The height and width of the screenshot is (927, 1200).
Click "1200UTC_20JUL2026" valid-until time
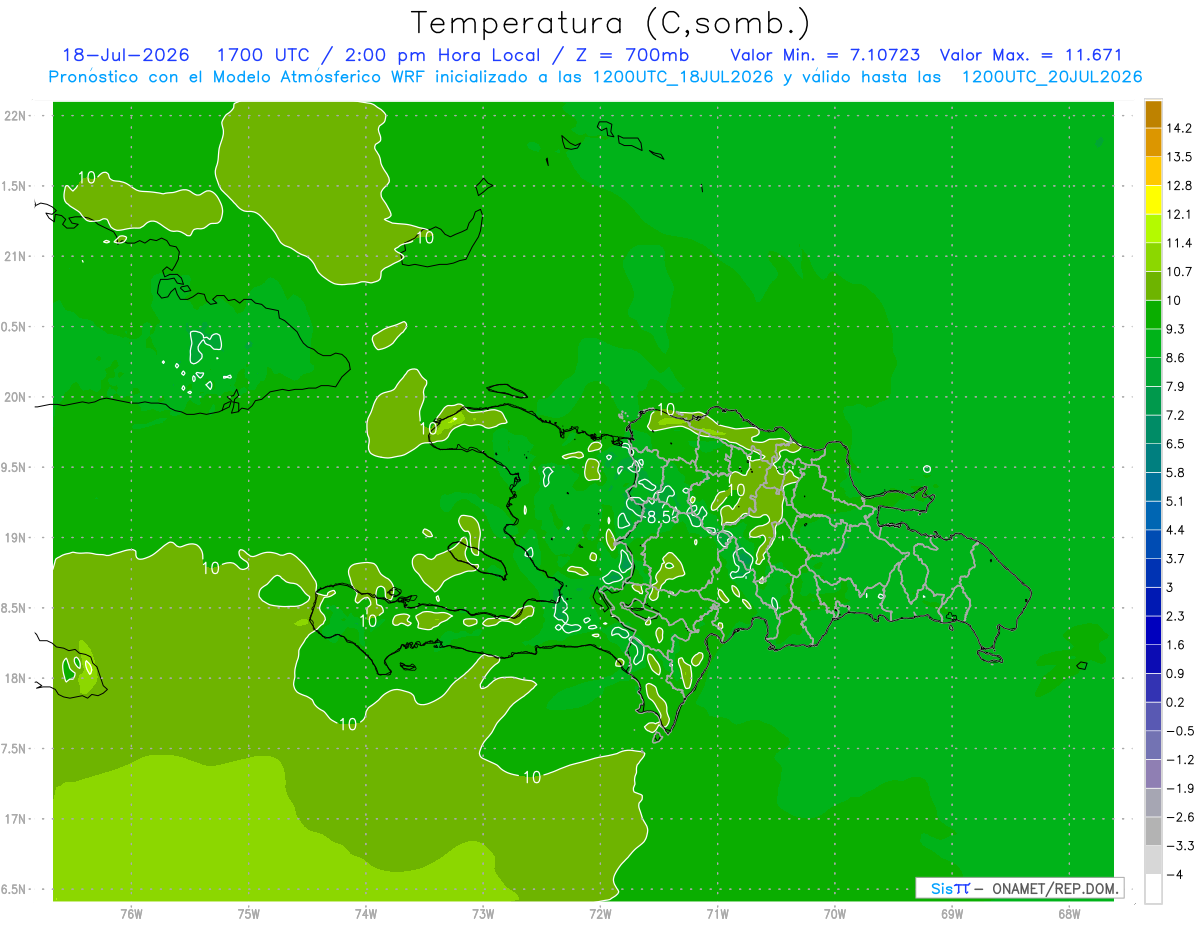1052,77
